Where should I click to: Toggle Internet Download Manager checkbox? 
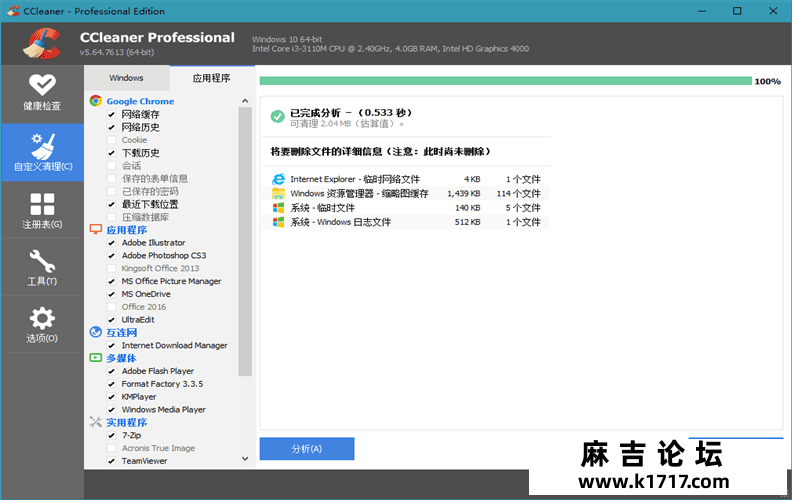[x=112, y=345]
